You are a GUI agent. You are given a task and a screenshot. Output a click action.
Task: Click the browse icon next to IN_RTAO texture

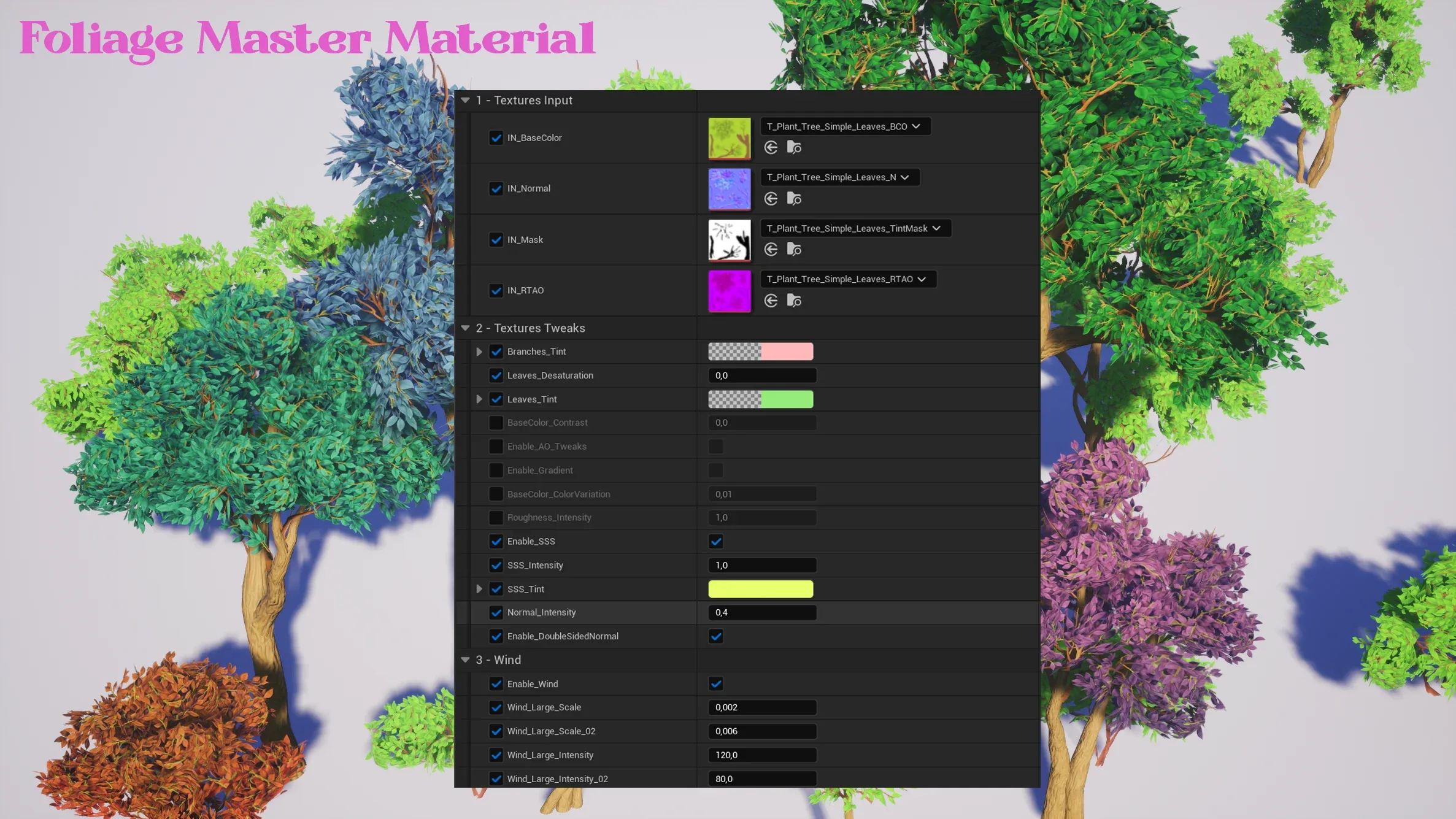[795, 301]
